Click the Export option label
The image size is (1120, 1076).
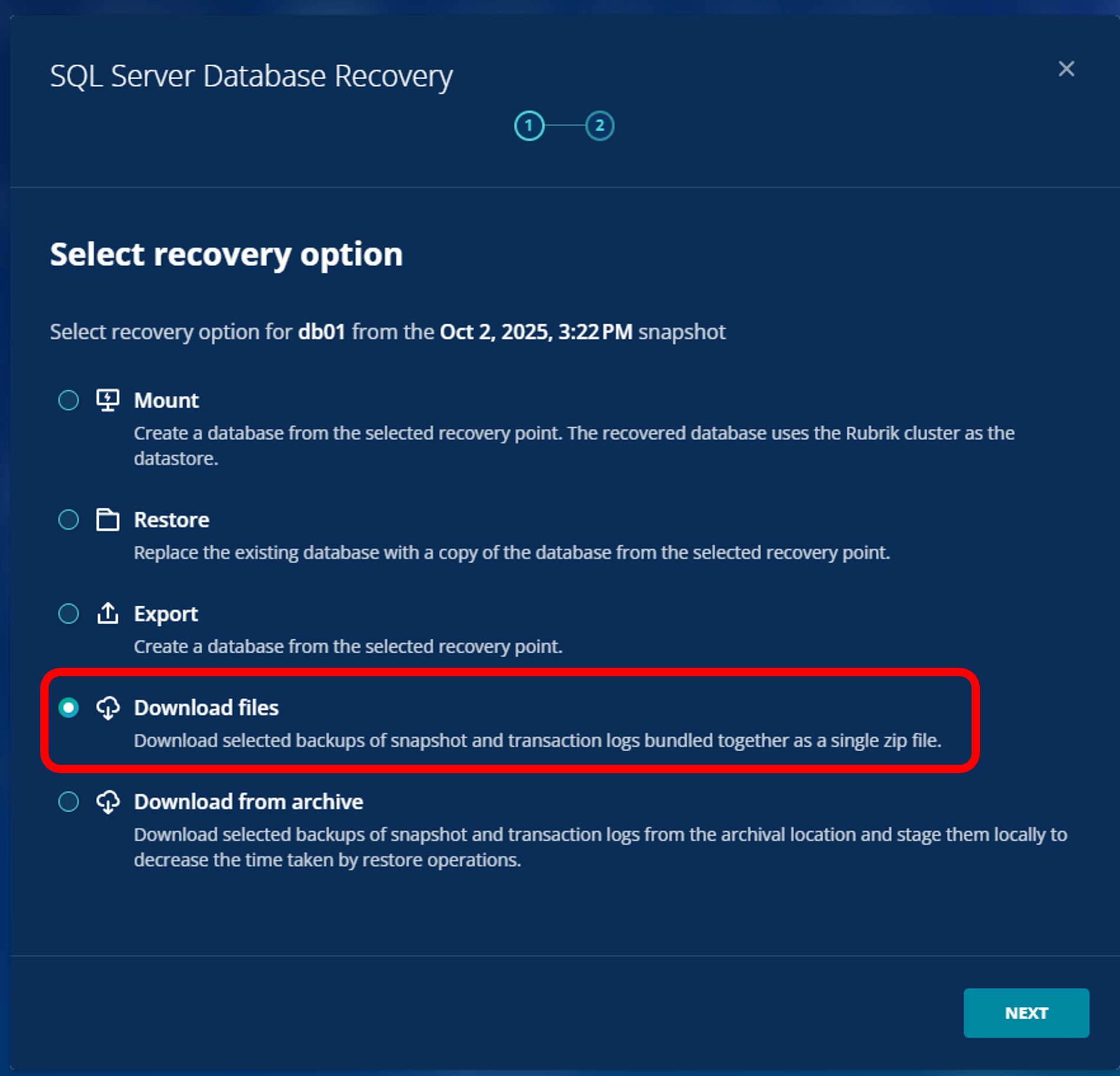[166, 614]
